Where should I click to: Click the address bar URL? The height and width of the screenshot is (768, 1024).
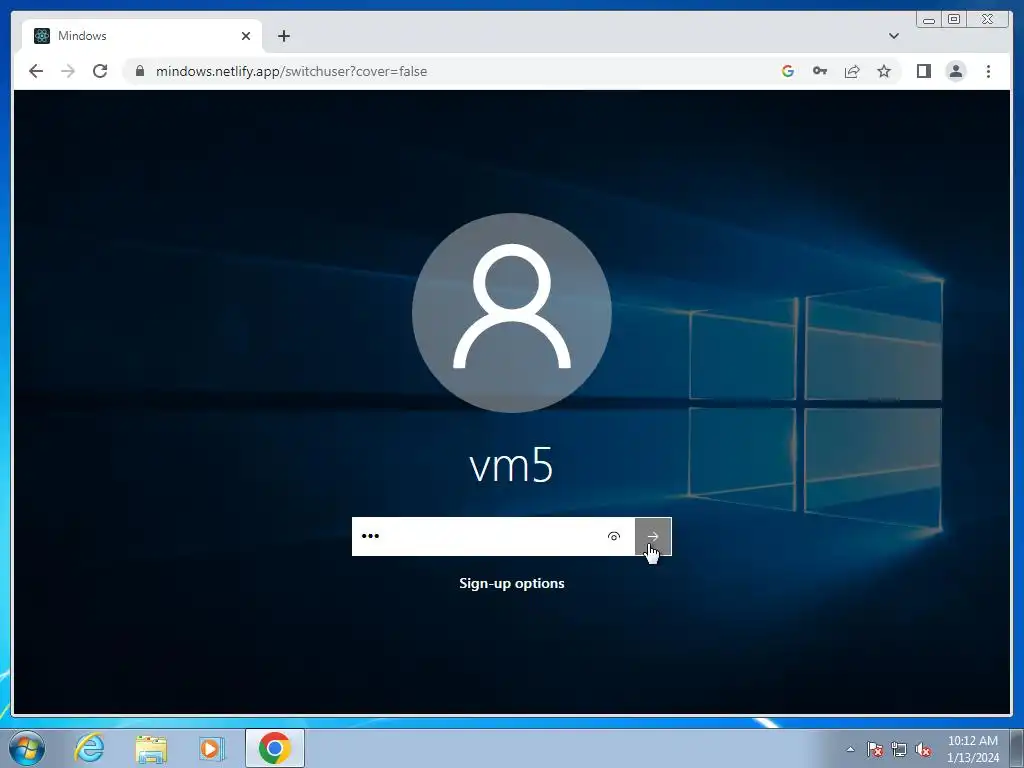coord(291,71)
